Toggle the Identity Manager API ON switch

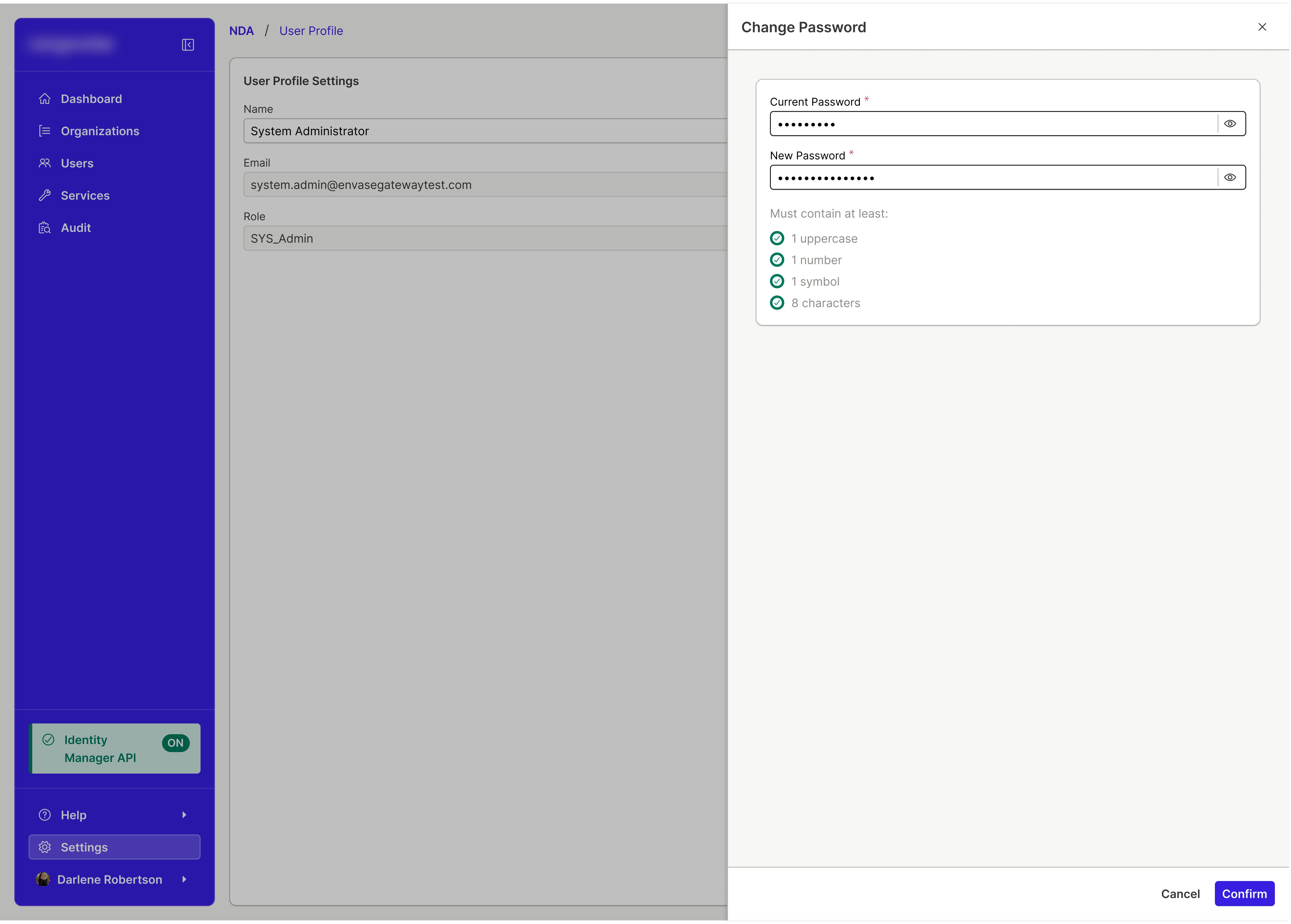175,742
